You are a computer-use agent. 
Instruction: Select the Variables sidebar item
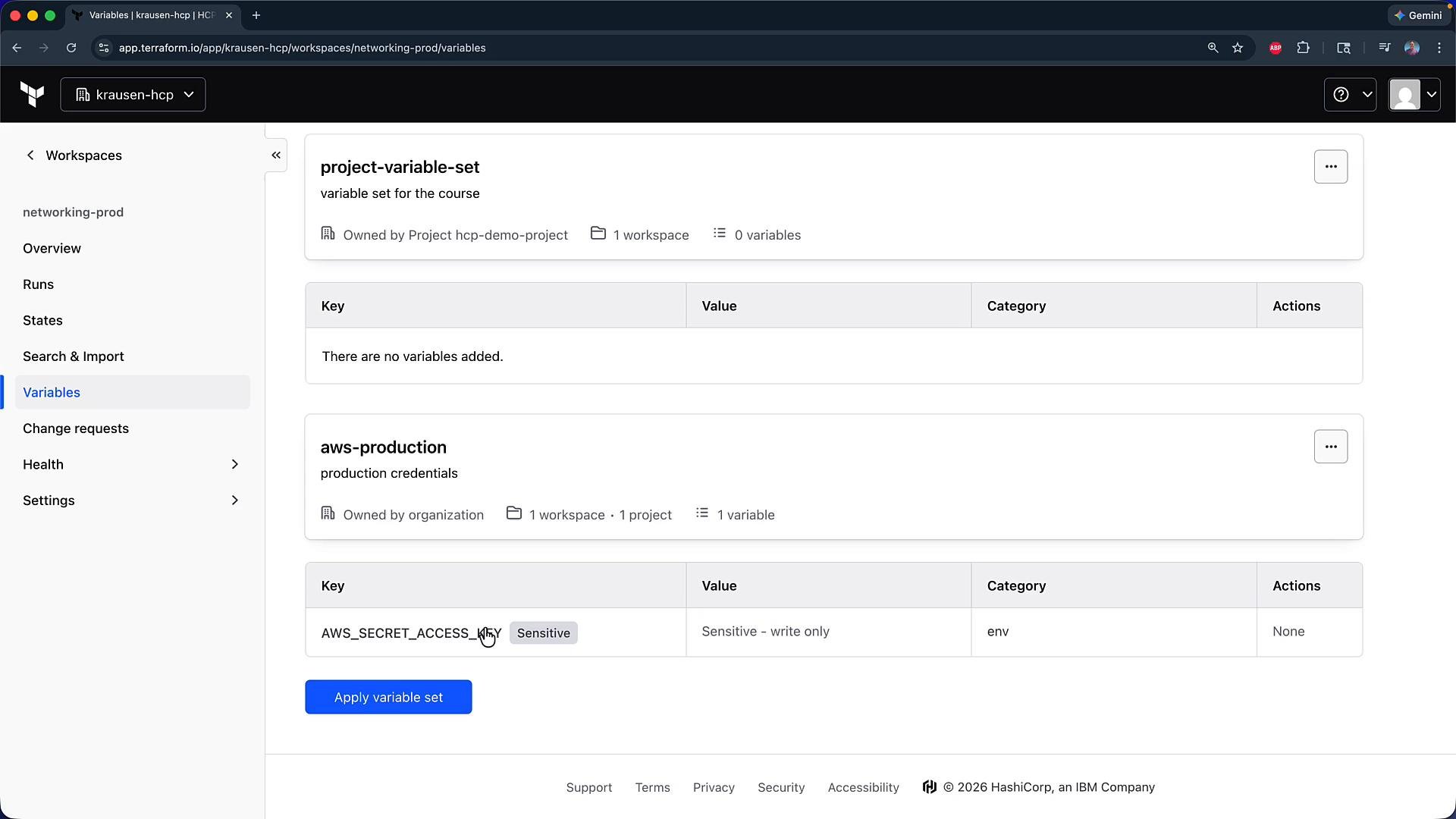coord(132,392)
